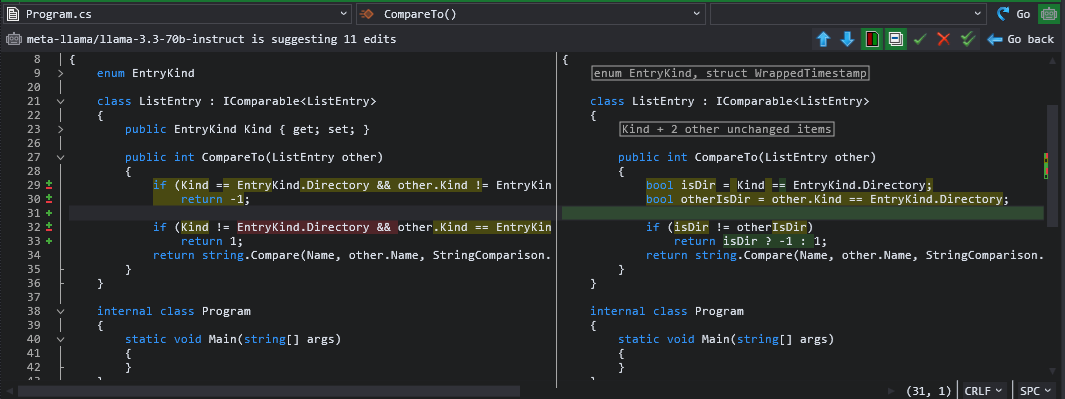Expand the folded enum EntryKind at line 9
The width and height of the screenshot is (1065, 399).
pos(60,73)
